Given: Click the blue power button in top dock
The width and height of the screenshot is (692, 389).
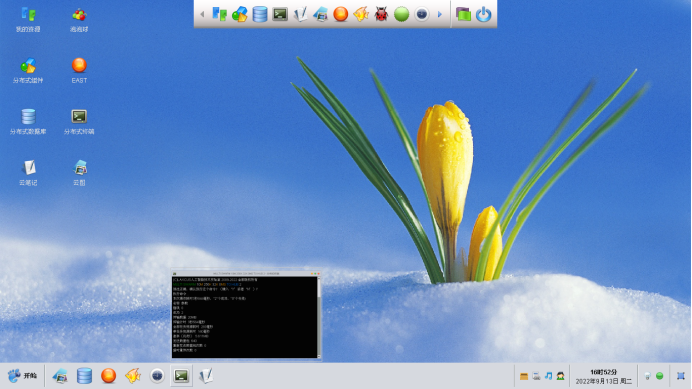Looking at the screenshot, I should point(484,14).
